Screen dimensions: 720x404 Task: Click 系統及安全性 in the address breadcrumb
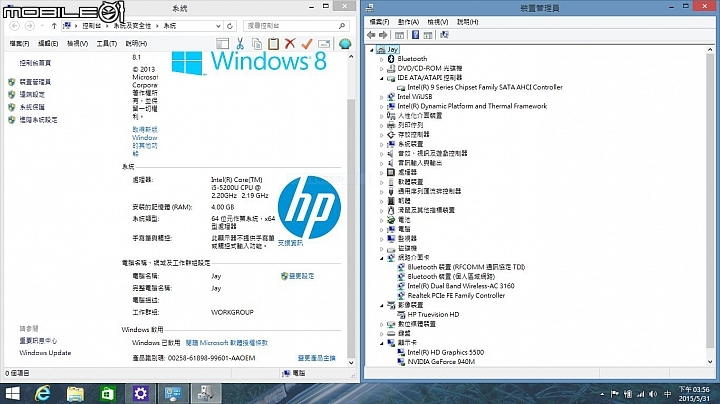(x=132, y=26)
